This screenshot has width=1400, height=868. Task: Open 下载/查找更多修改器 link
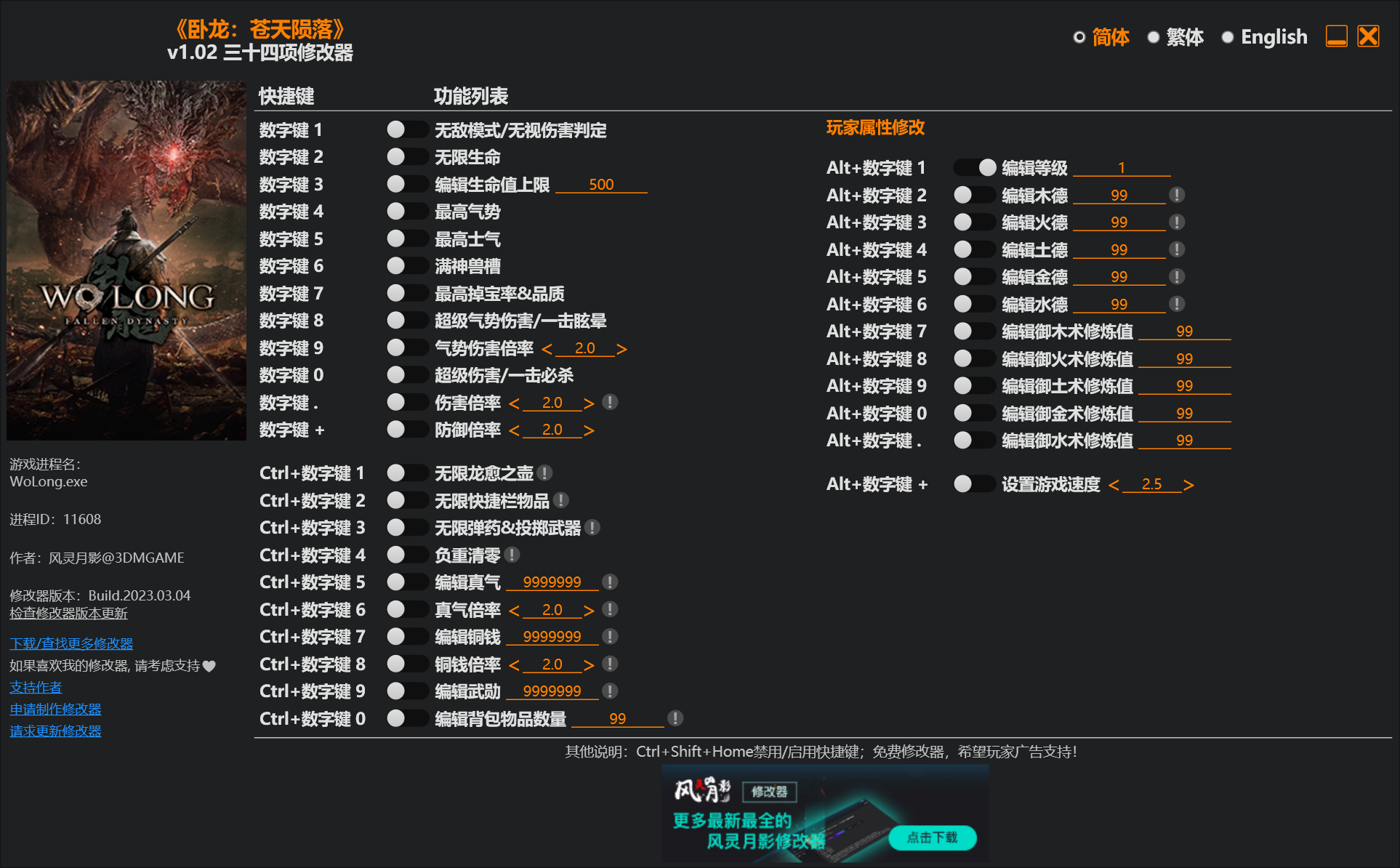(71, 643)
